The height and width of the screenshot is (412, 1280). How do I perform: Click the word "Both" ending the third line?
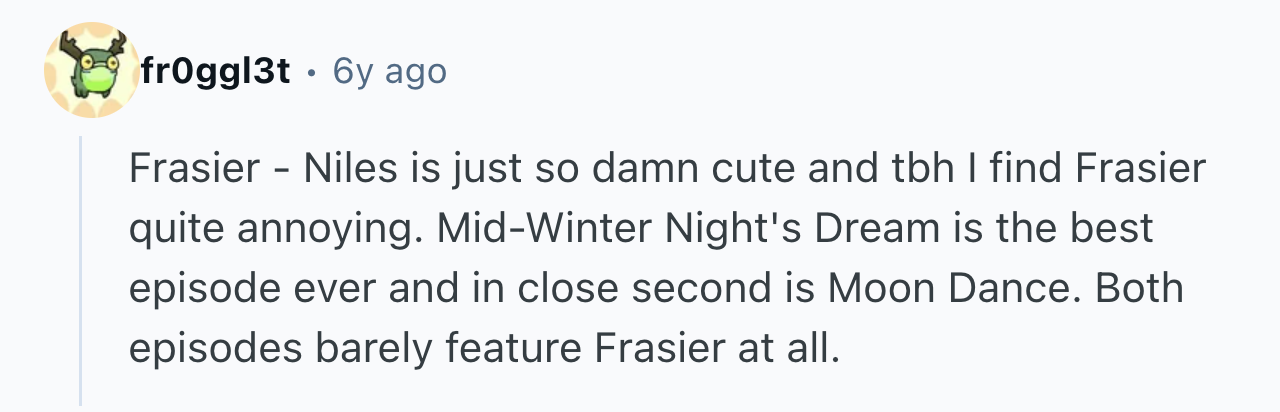[1138, 289]
